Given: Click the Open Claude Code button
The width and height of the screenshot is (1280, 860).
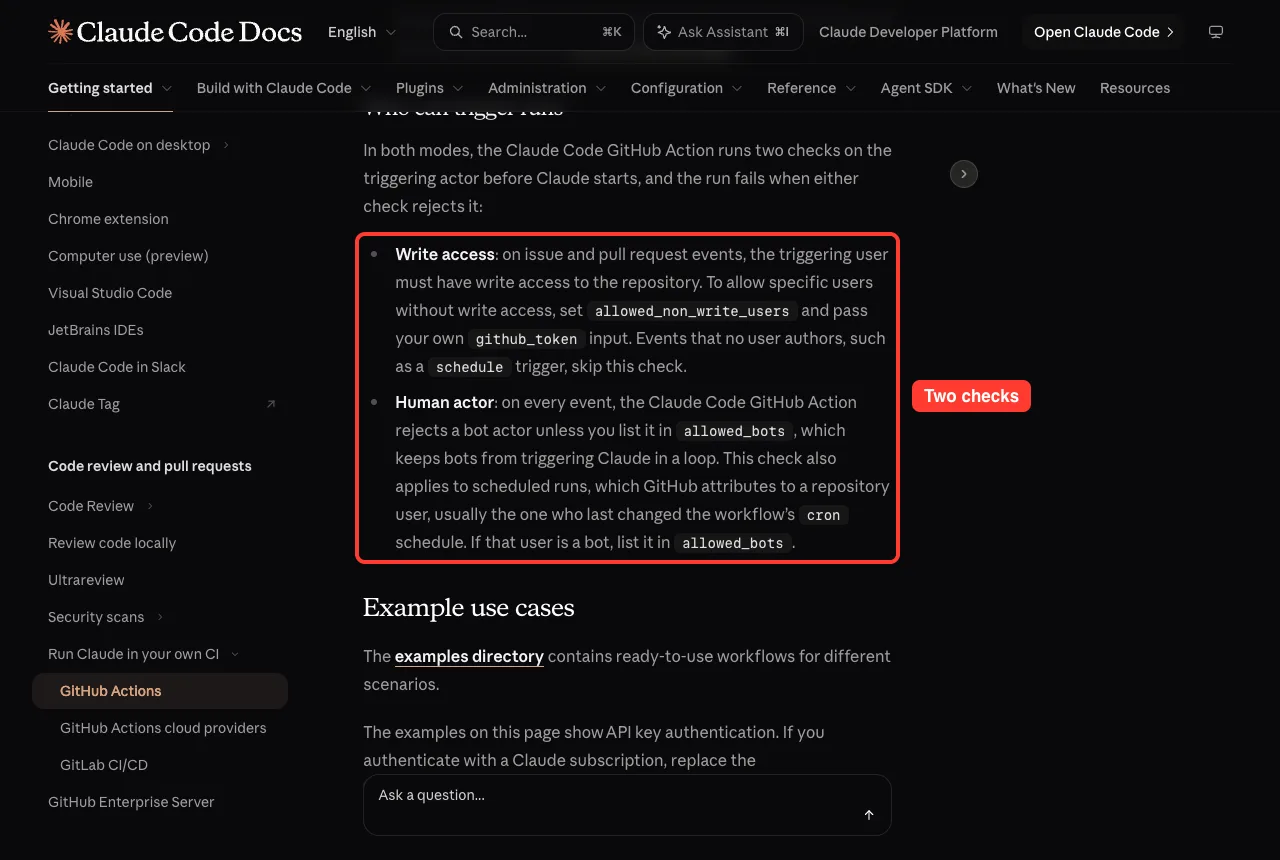Looking at the screenshot, I should pos(1103,32).
